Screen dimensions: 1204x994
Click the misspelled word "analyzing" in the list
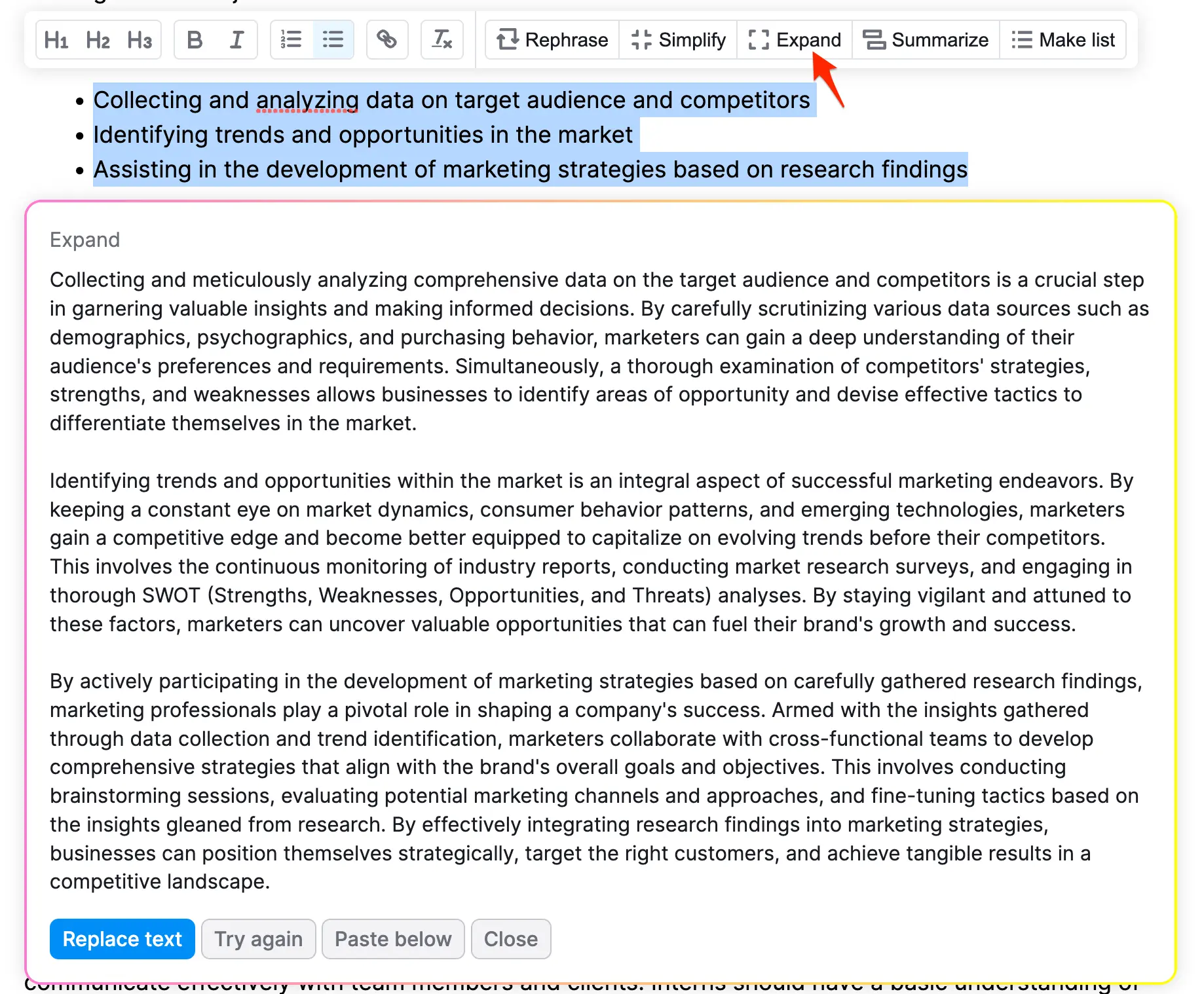coord(307,100)
